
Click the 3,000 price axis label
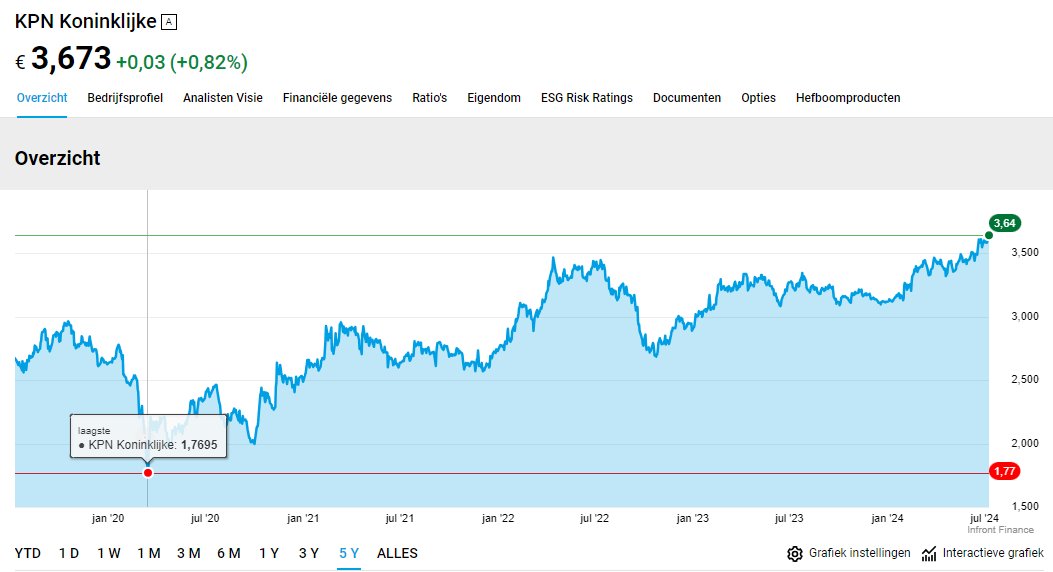click(x=1025, y=316)
